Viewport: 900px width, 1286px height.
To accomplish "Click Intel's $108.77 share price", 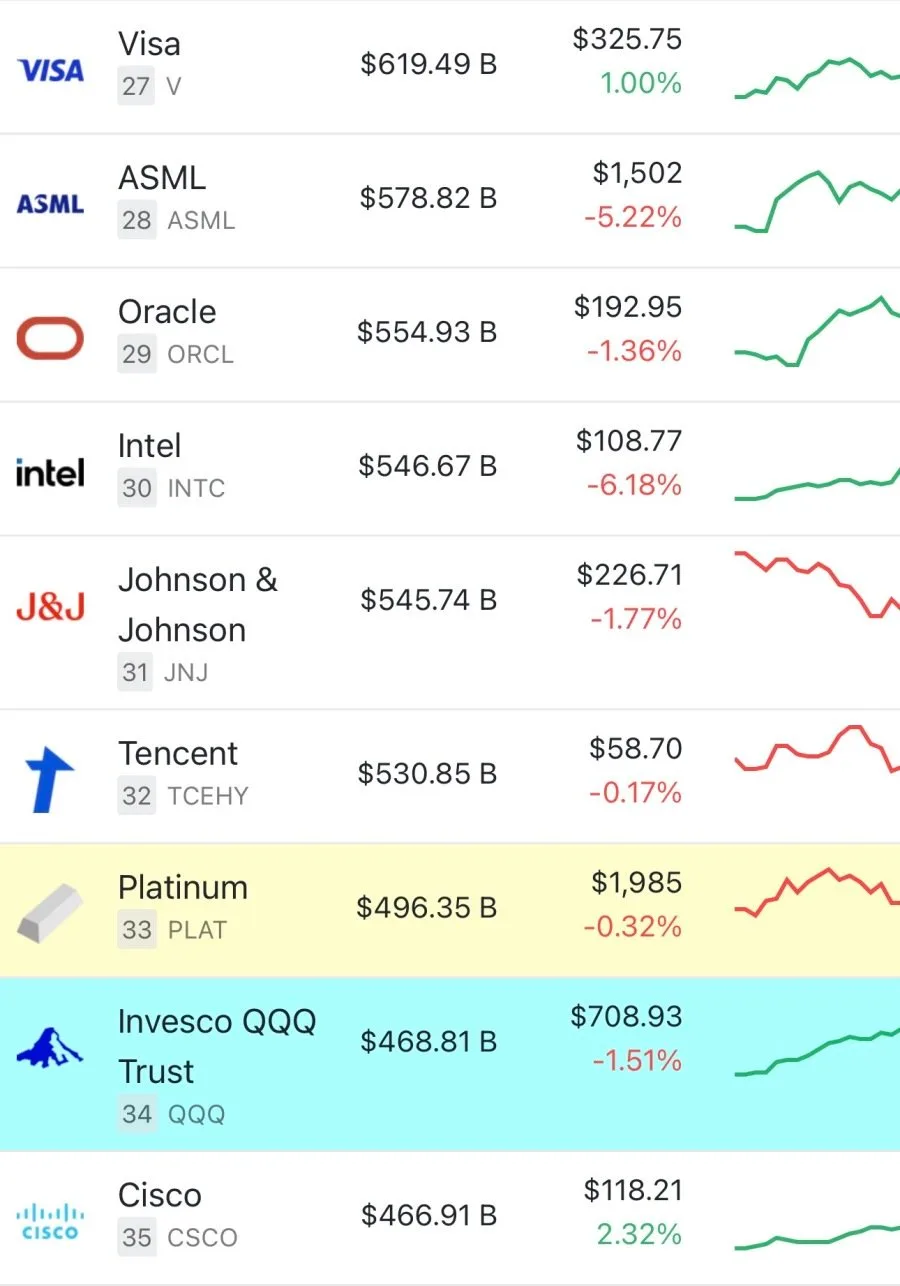I will [629, 440].
